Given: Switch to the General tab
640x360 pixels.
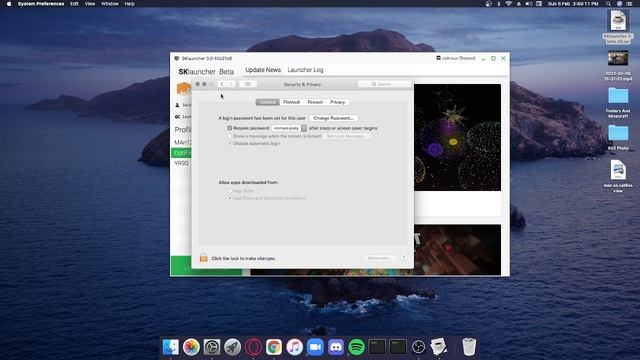Looking at the screenshot, I should point(267,102).
